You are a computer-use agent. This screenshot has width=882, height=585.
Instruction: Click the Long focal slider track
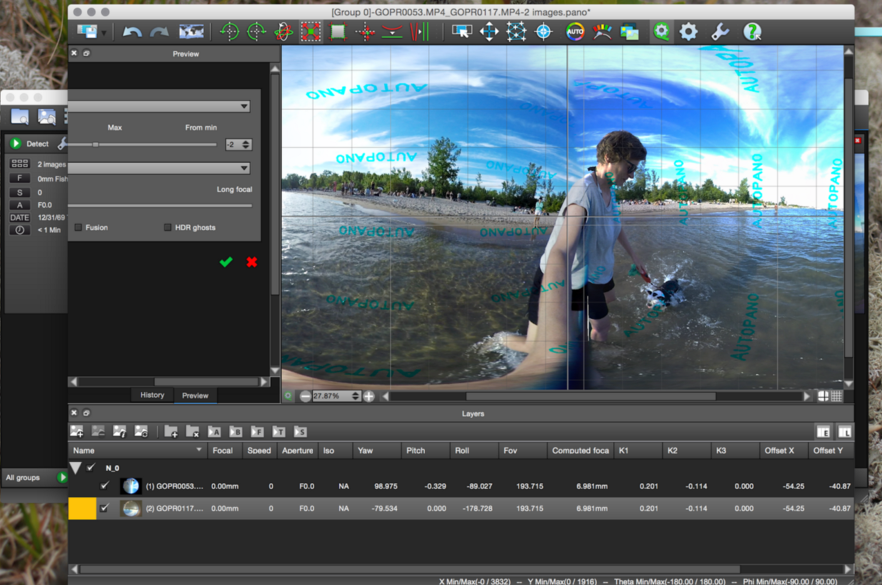point(160,205)
